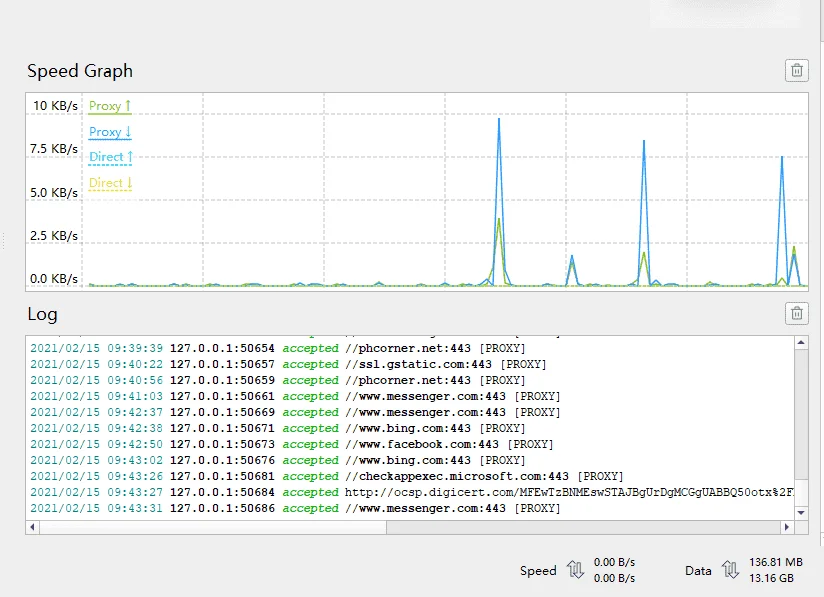Select the 09:42:37 www.messenger.com log entry
Viewport: 824px width, 597px height.
click(x=295, y=413)
